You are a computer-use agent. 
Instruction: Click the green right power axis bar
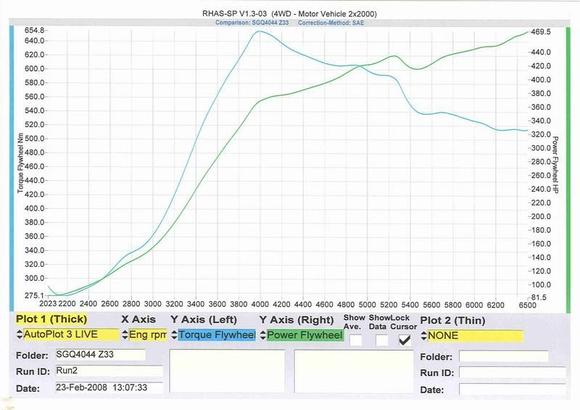(568, 169)
